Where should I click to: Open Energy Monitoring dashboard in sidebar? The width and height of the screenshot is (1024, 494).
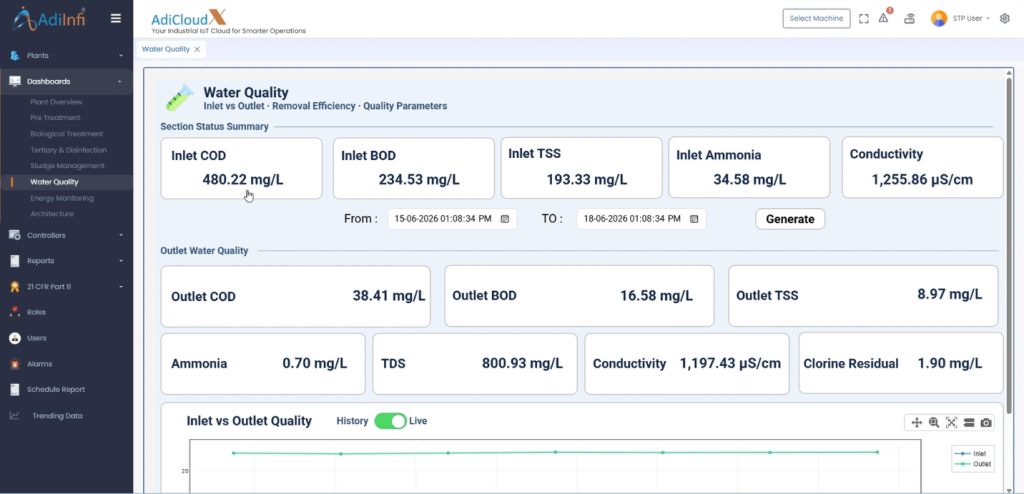[61, 198]
